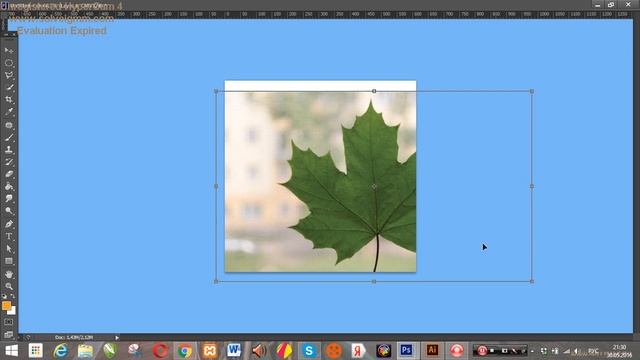Switch to Adobe Illustrator in the taskbar
Screen dimensions: 640x360
pyautogui.click(x=432, y=350)
